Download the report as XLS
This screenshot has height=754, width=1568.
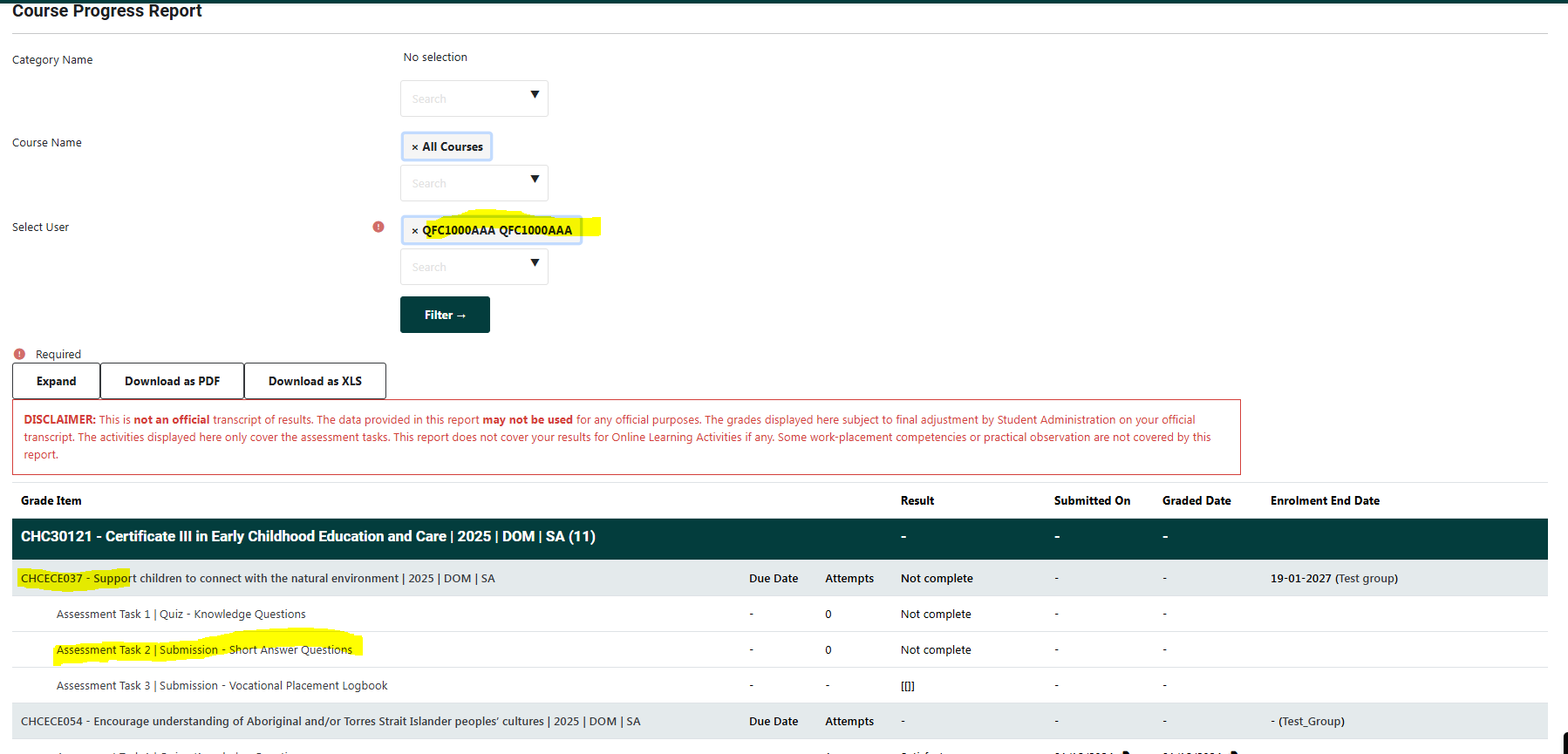click(315, 381)
